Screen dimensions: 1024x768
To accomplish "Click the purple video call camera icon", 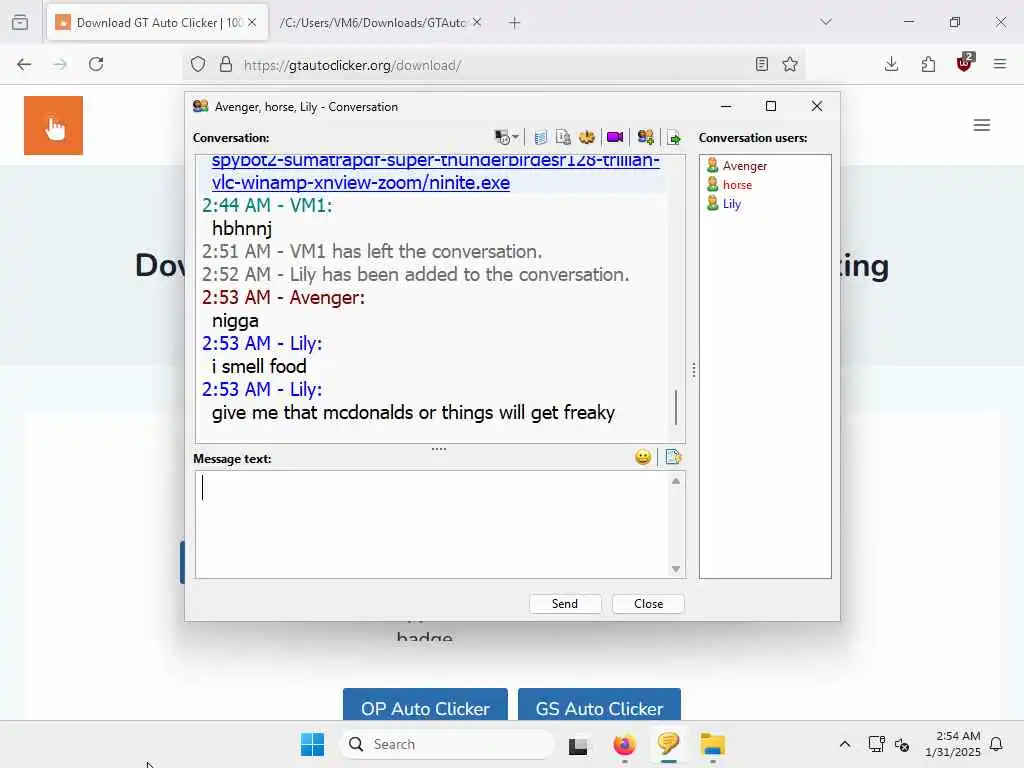I will pos(615,137).
